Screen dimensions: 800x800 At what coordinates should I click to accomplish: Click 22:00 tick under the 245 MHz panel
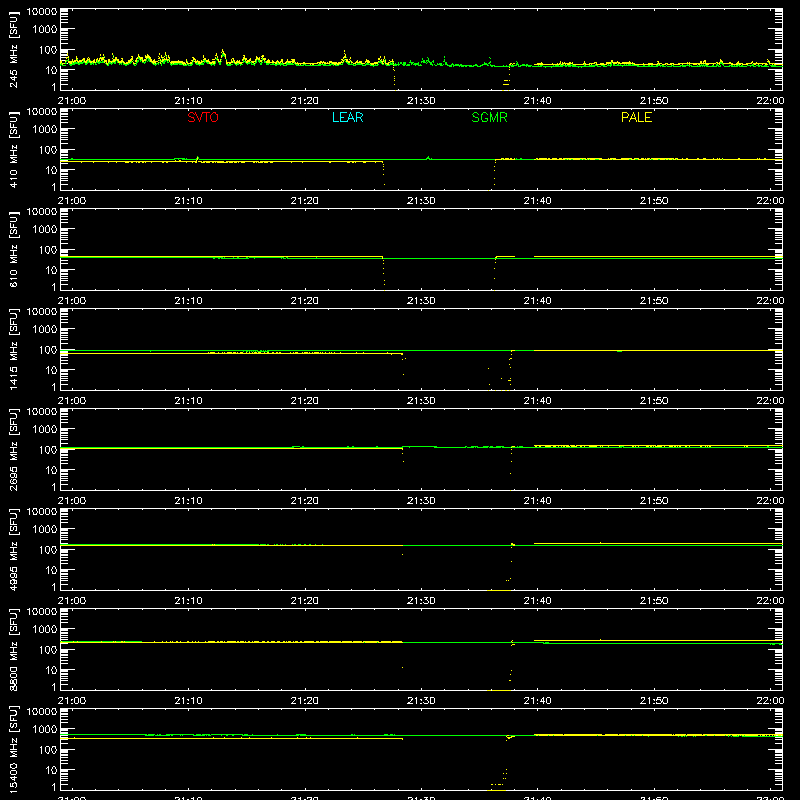pyautogui.click(x=770, y=101)
